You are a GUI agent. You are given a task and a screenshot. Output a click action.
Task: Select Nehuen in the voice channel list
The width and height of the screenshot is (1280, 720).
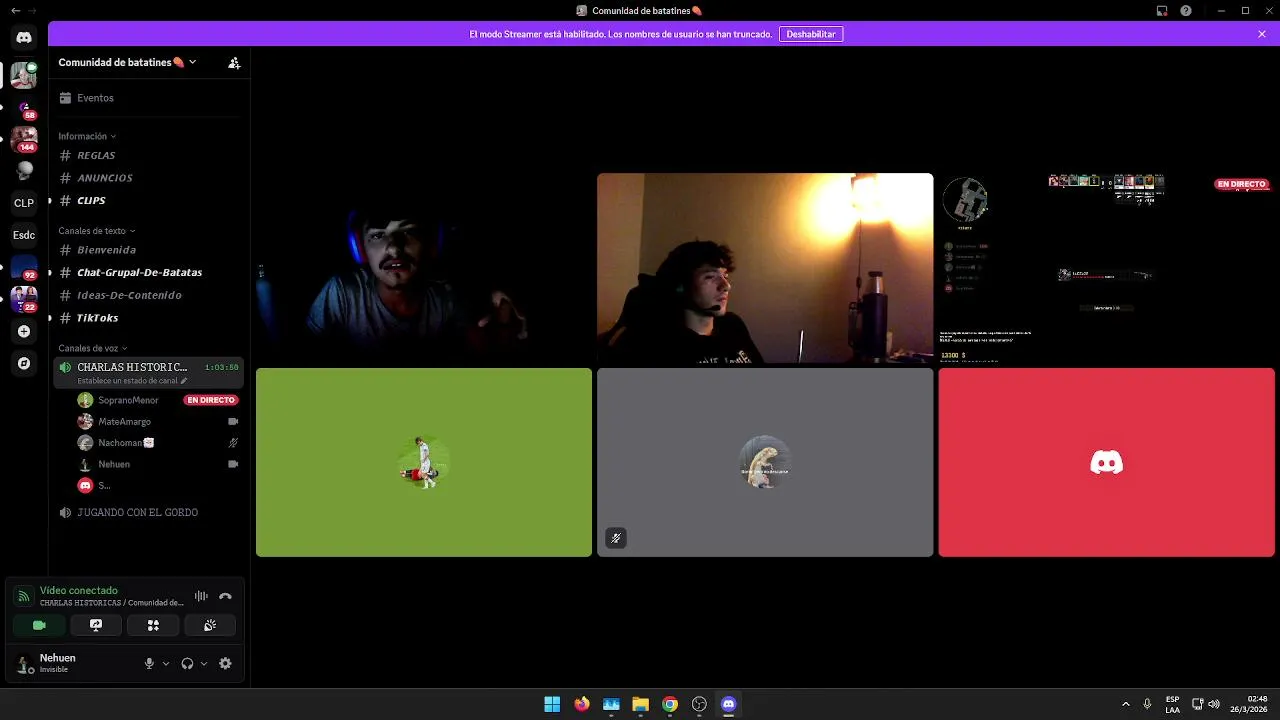click(158, 464)
